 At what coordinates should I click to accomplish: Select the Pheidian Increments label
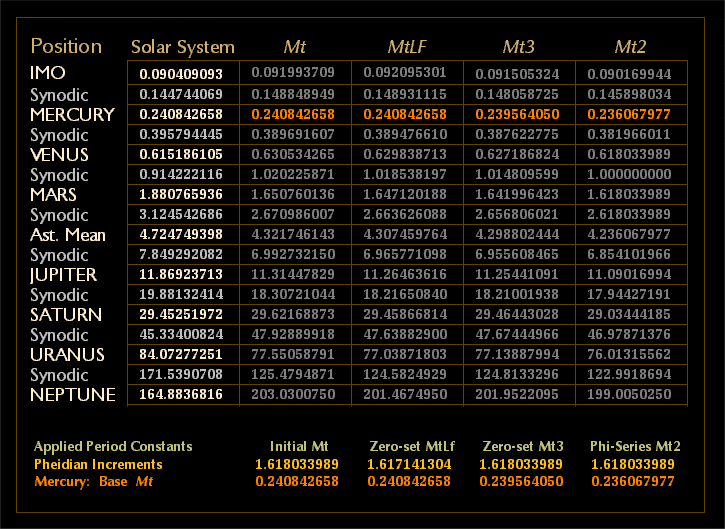(98, 464)
